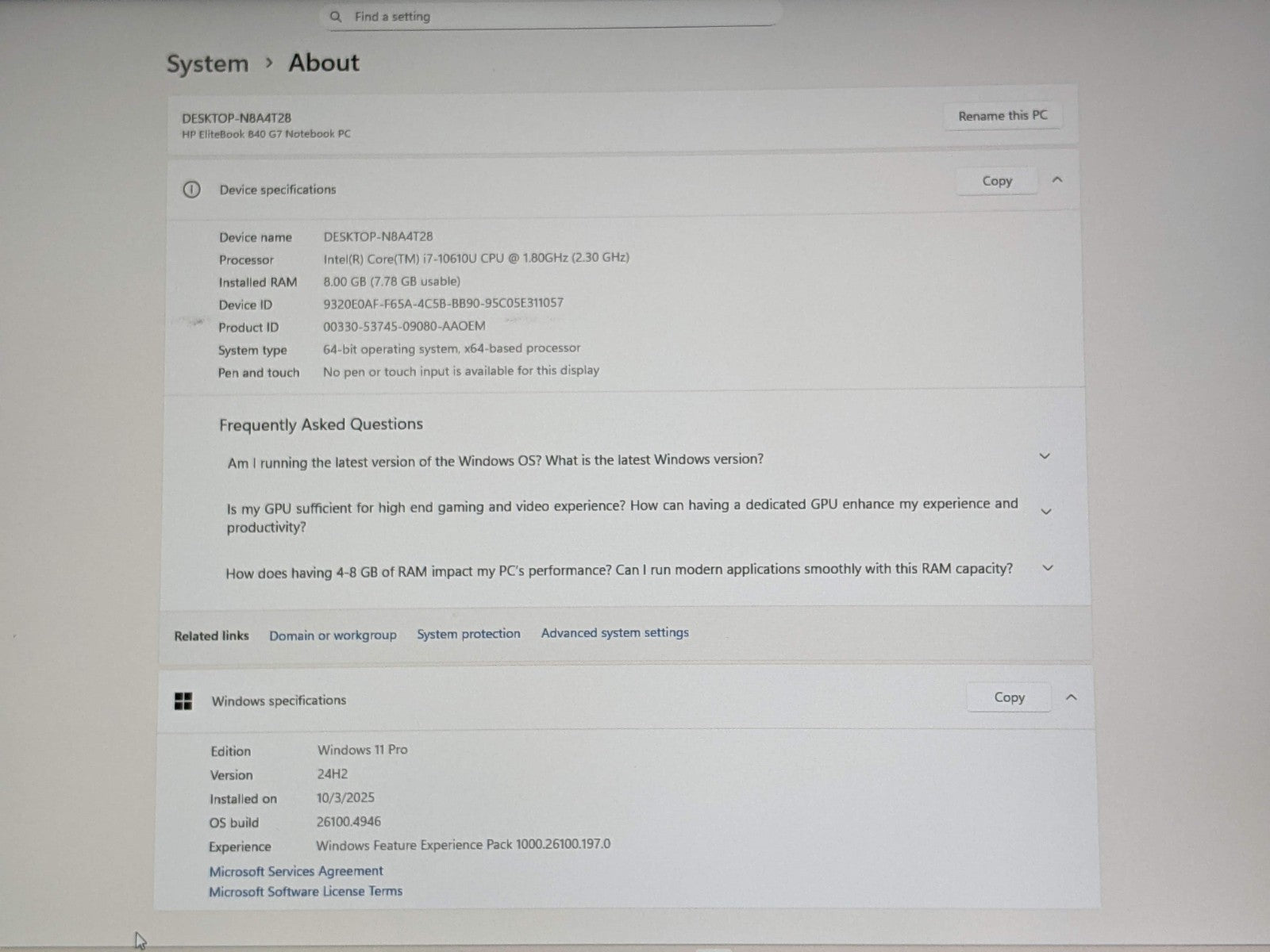
Task: Focus the Find a setting search box
Action: 556,17
